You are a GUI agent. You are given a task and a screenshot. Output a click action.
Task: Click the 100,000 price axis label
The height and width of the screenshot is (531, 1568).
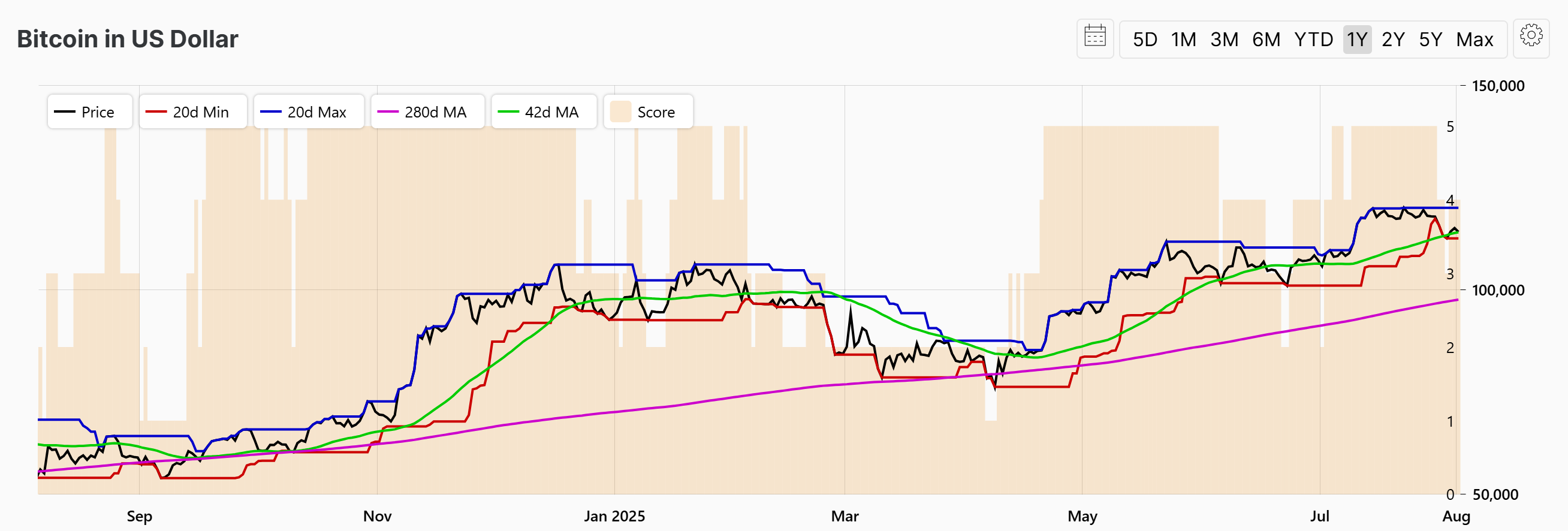pos(1498,290)
